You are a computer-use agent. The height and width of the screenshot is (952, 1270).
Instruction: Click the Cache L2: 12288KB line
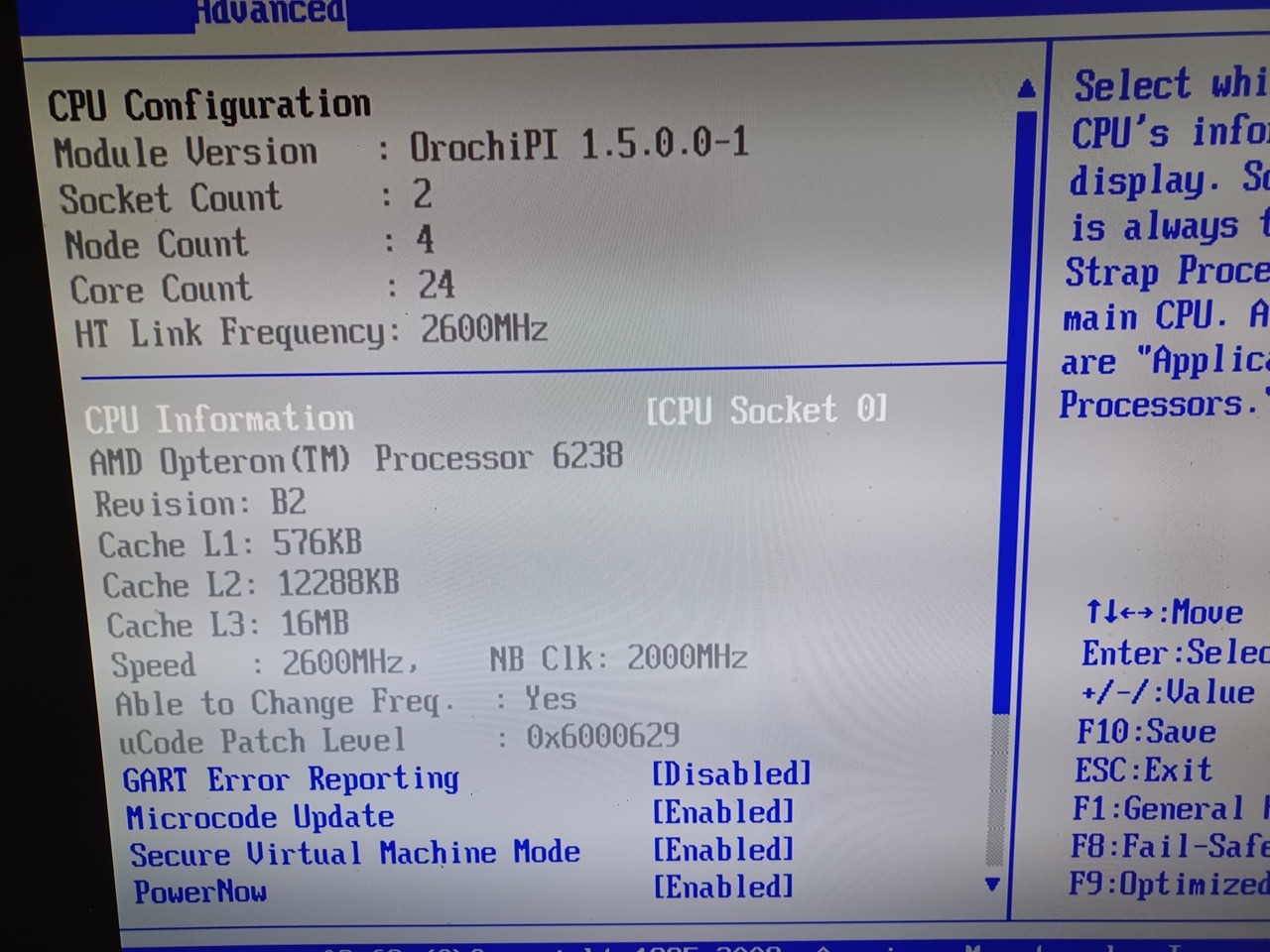250,583
